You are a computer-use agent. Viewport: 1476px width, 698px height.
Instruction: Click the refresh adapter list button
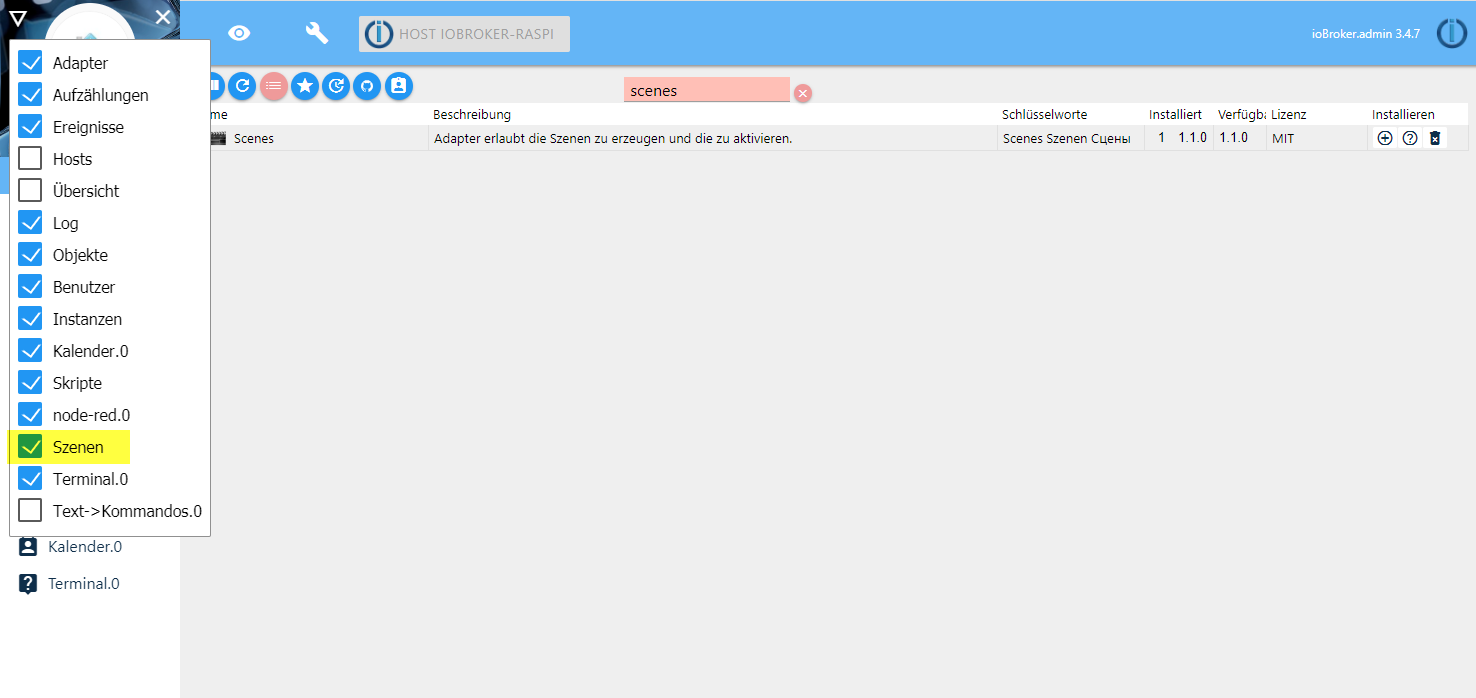click(x=242, y=86)
